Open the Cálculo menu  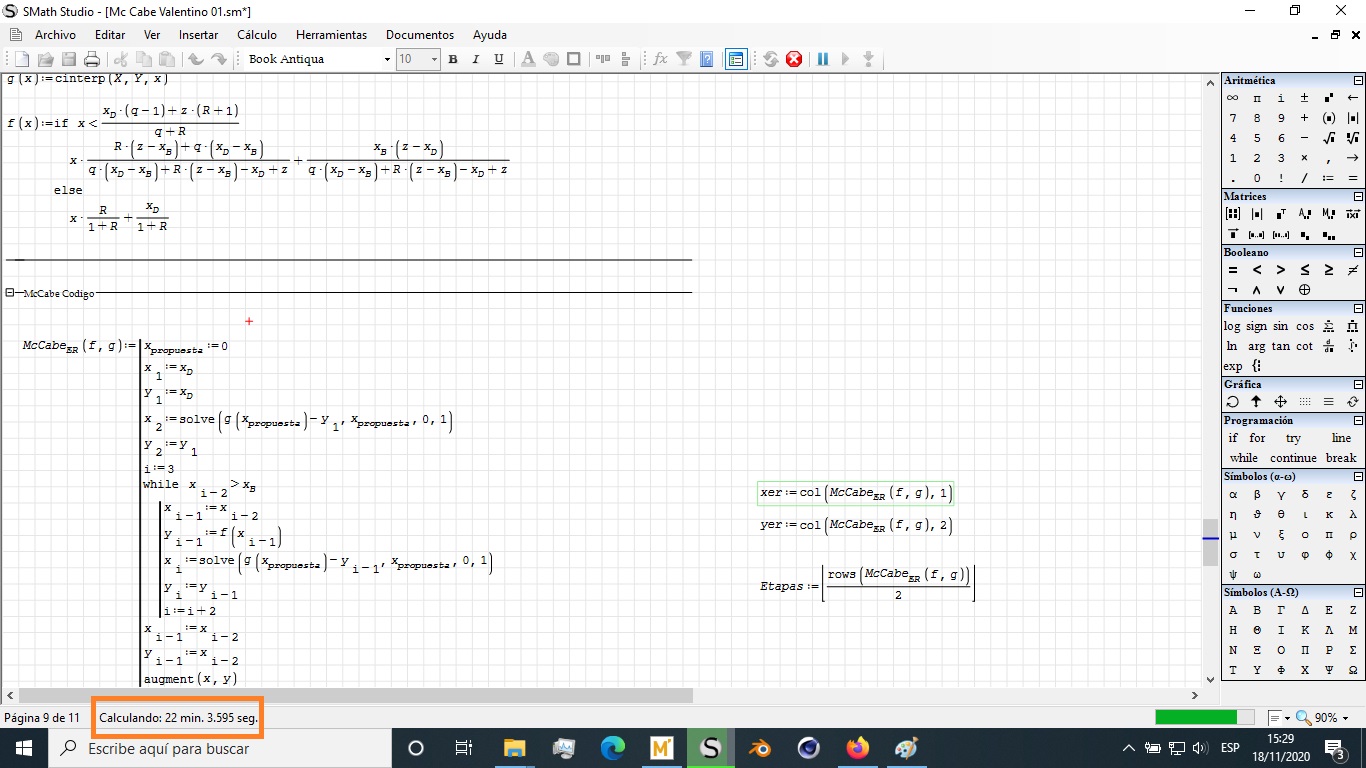(256, 35)
